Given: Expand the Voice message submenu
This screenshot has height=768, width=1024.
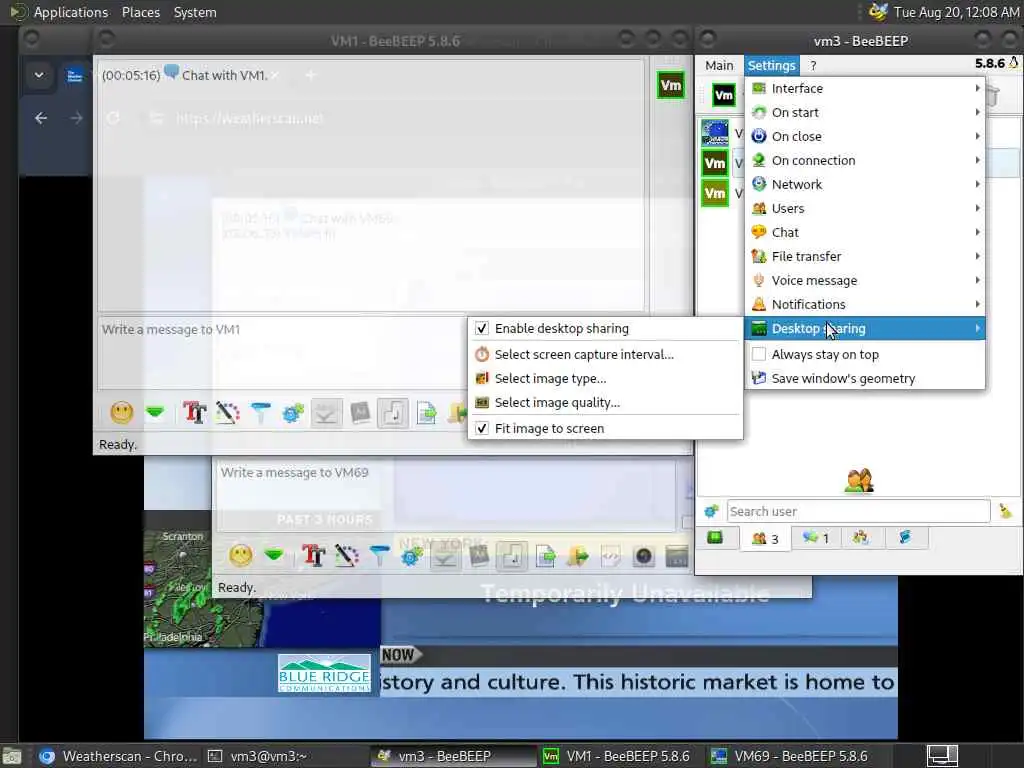Looking at the screenshot, I should 865,280.
